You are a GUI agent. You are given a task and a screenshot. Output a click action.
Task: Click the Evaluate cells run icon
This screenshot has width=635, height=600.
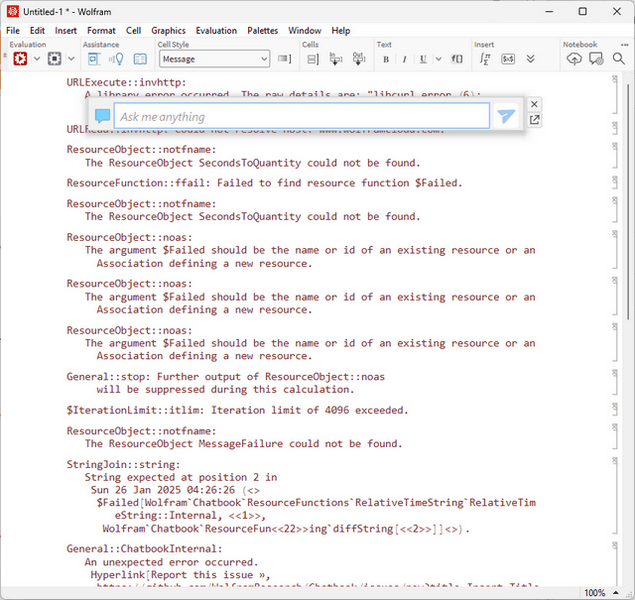tap(19, 59)
